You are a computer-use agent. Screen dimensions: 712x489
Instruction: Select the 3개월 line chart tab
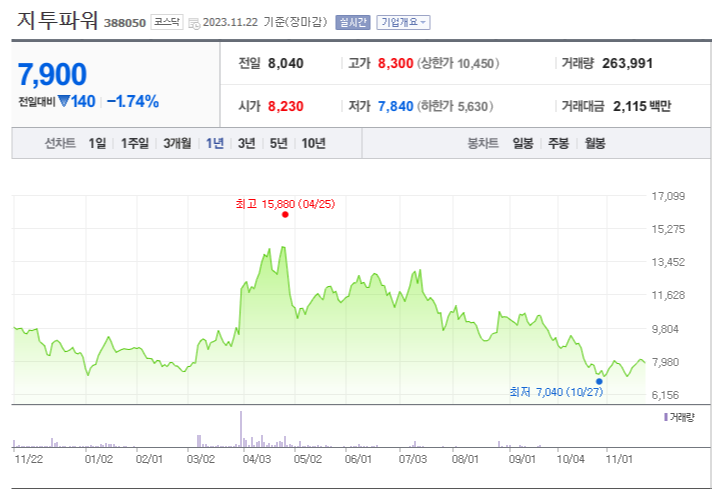coord(177,143)
